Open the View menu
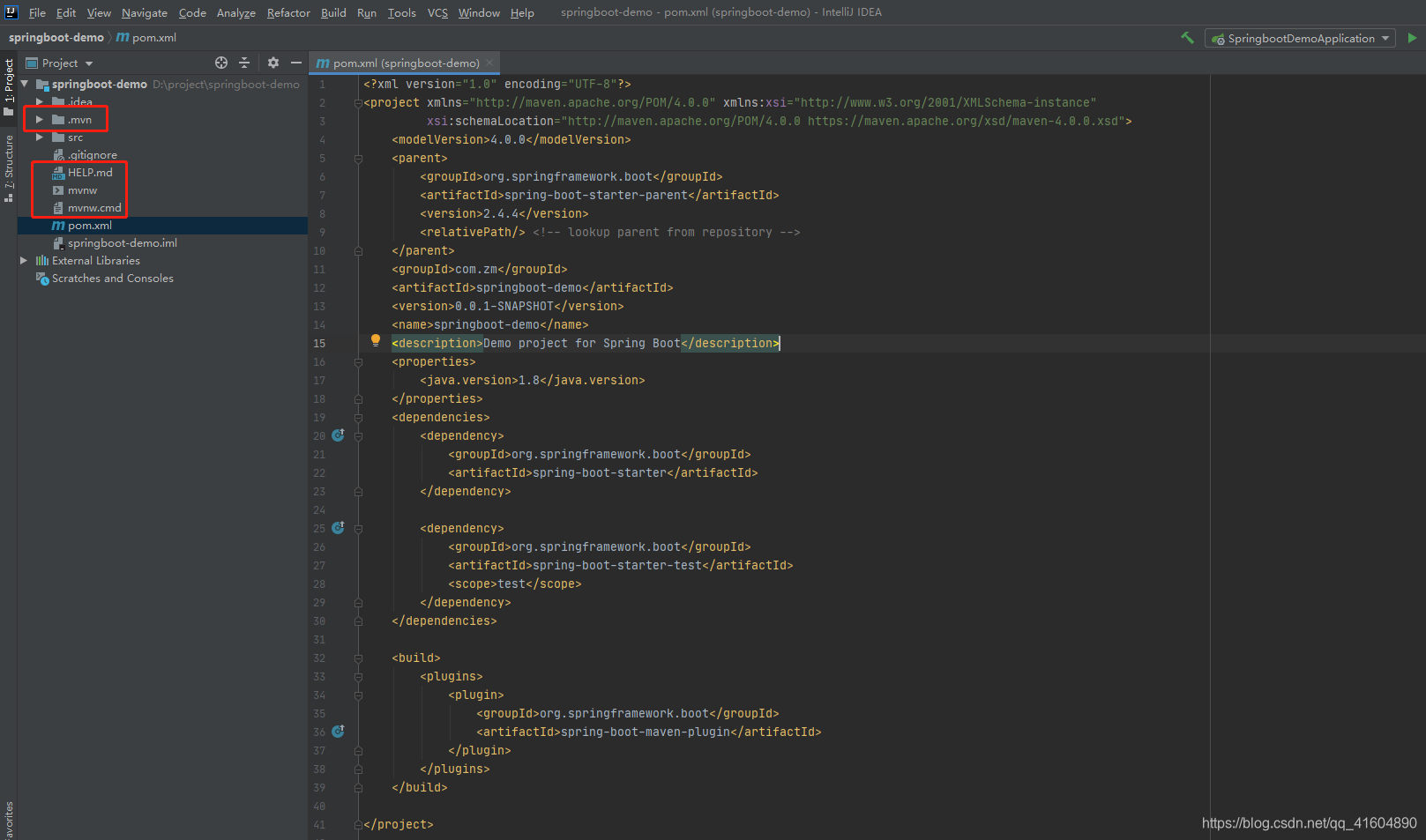This screenshot has width=1426, height=840. point(99,12)
